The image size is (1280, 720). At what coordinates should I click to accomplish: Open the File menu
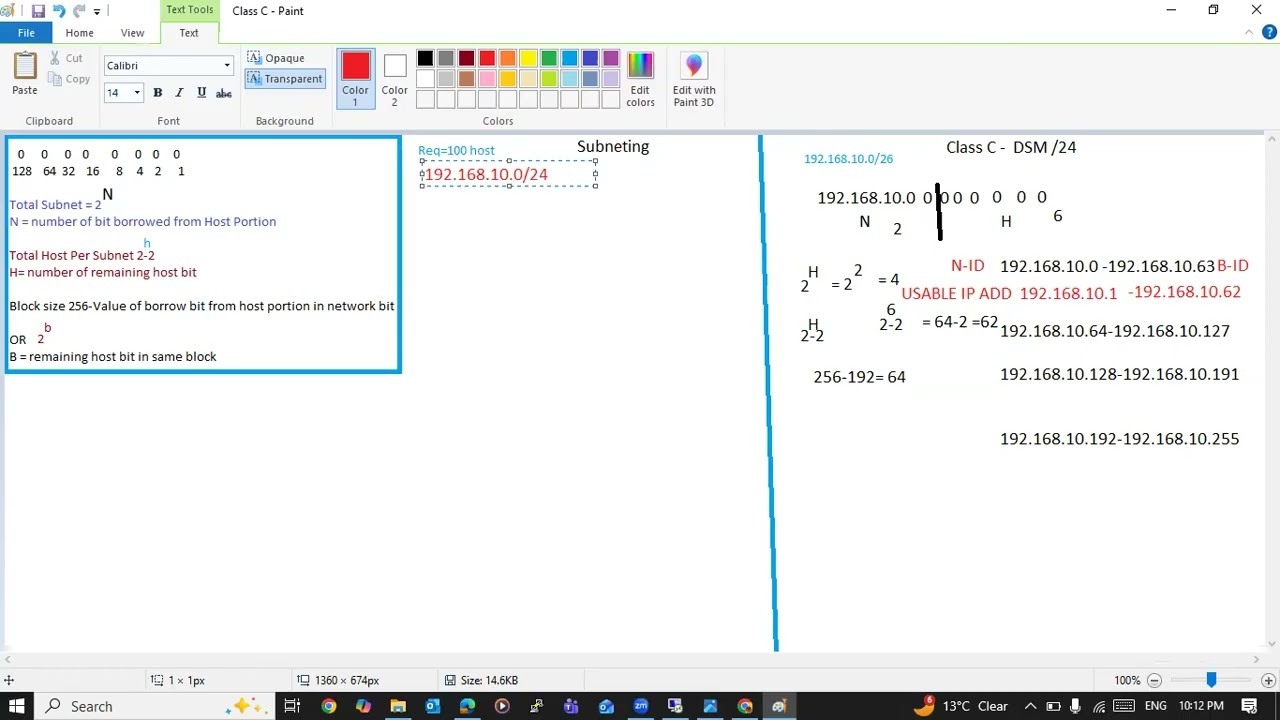[26, 33]
